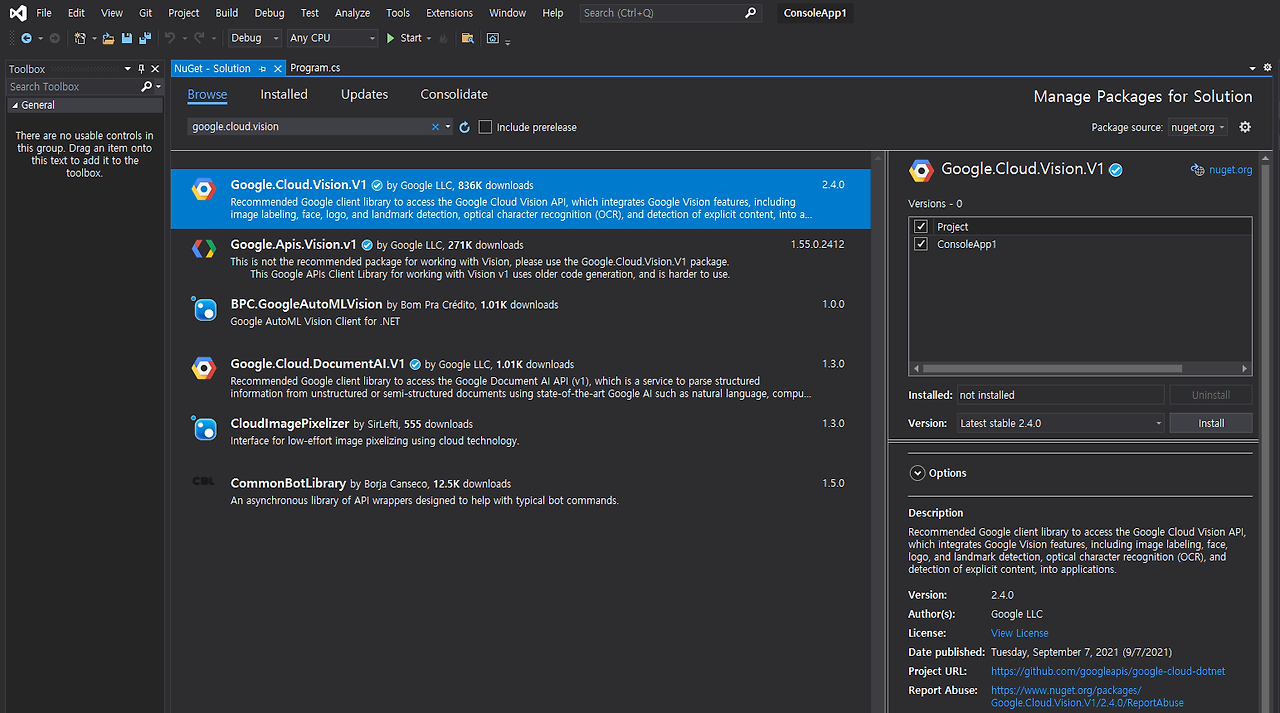The image size is (1280, 713).
Task: Click the Navigate Forward arrow icon
Action: click(x=54, y=38)
